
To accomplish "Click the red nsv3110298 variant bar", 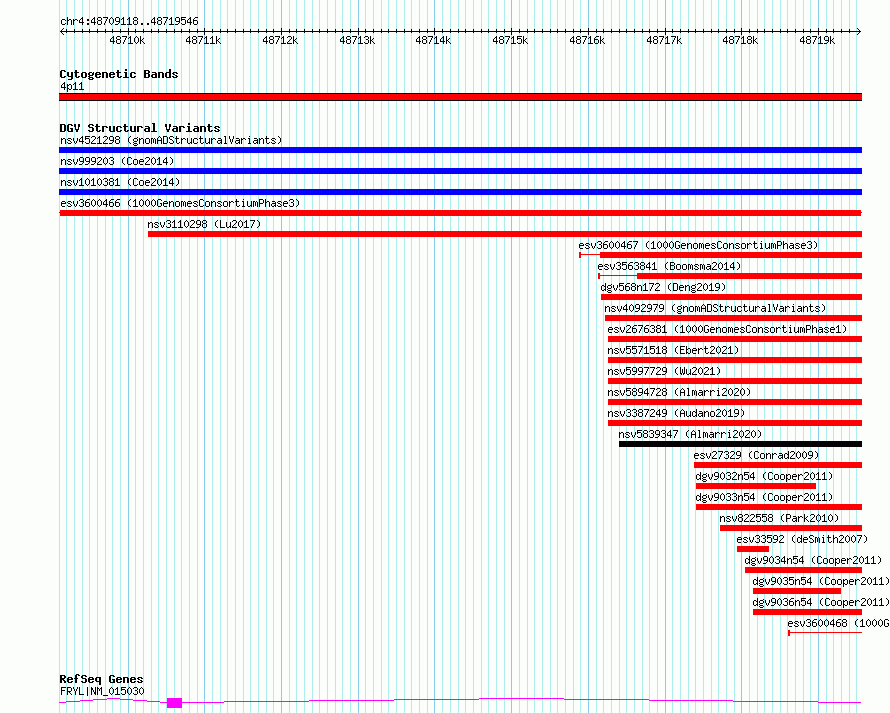I will tap(505, 234).
